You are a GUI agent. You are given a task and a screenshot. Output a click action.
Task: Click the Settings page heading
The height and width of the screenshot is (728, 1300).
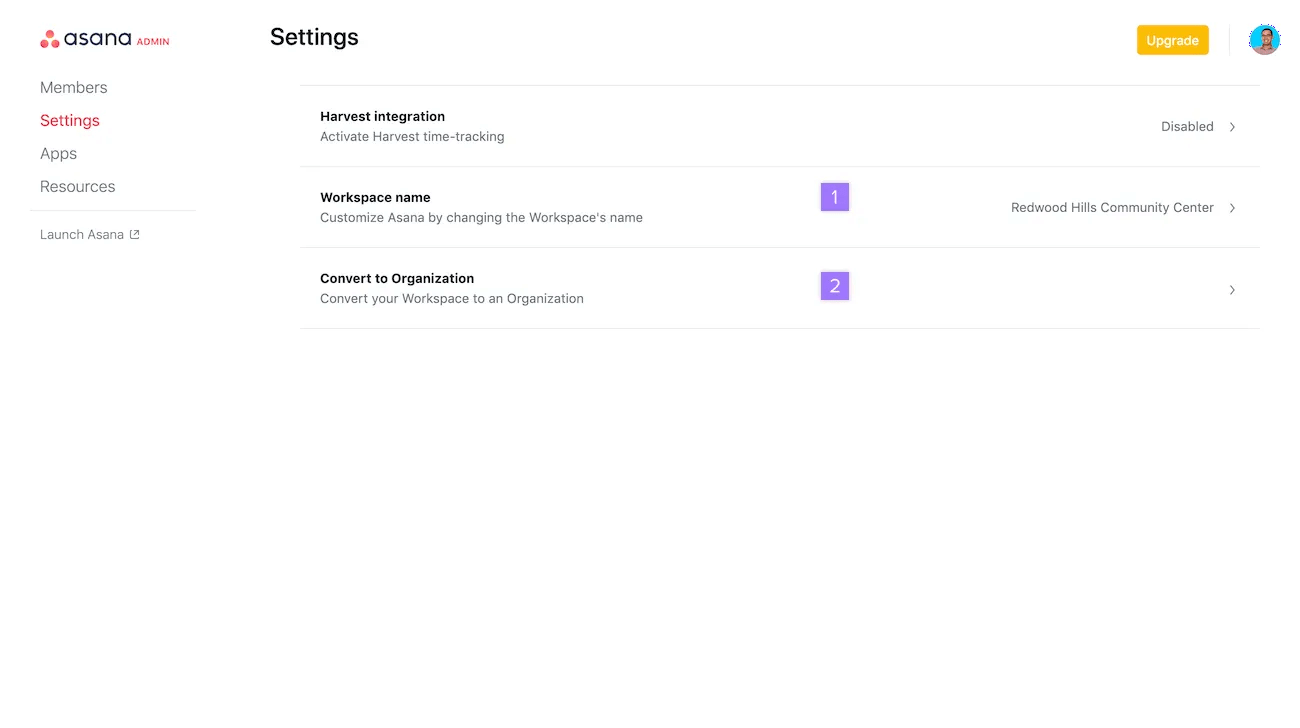(314, 37)
